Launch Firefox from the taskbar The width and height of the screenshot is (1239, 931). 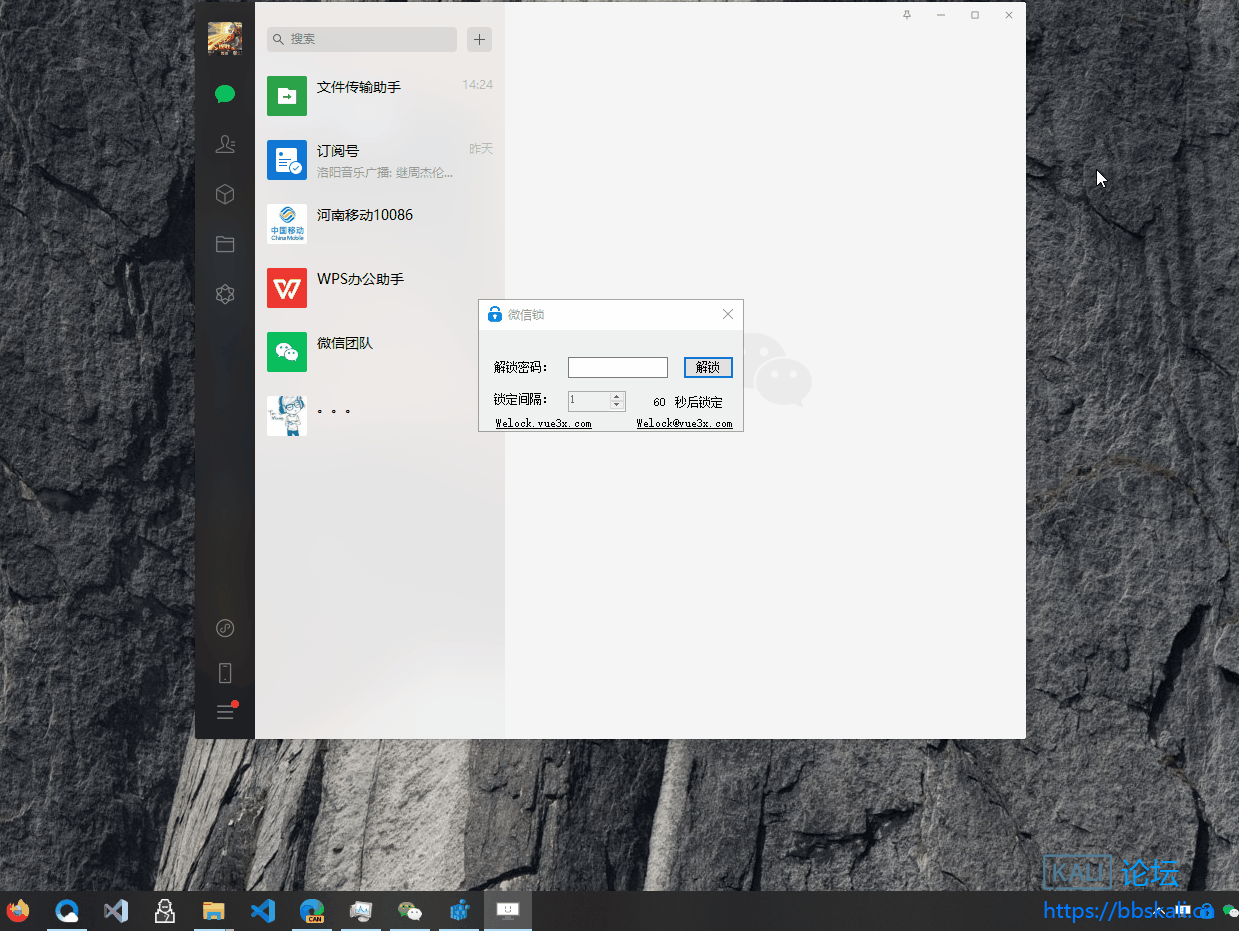pyautogui.click(x=18, y=911)
